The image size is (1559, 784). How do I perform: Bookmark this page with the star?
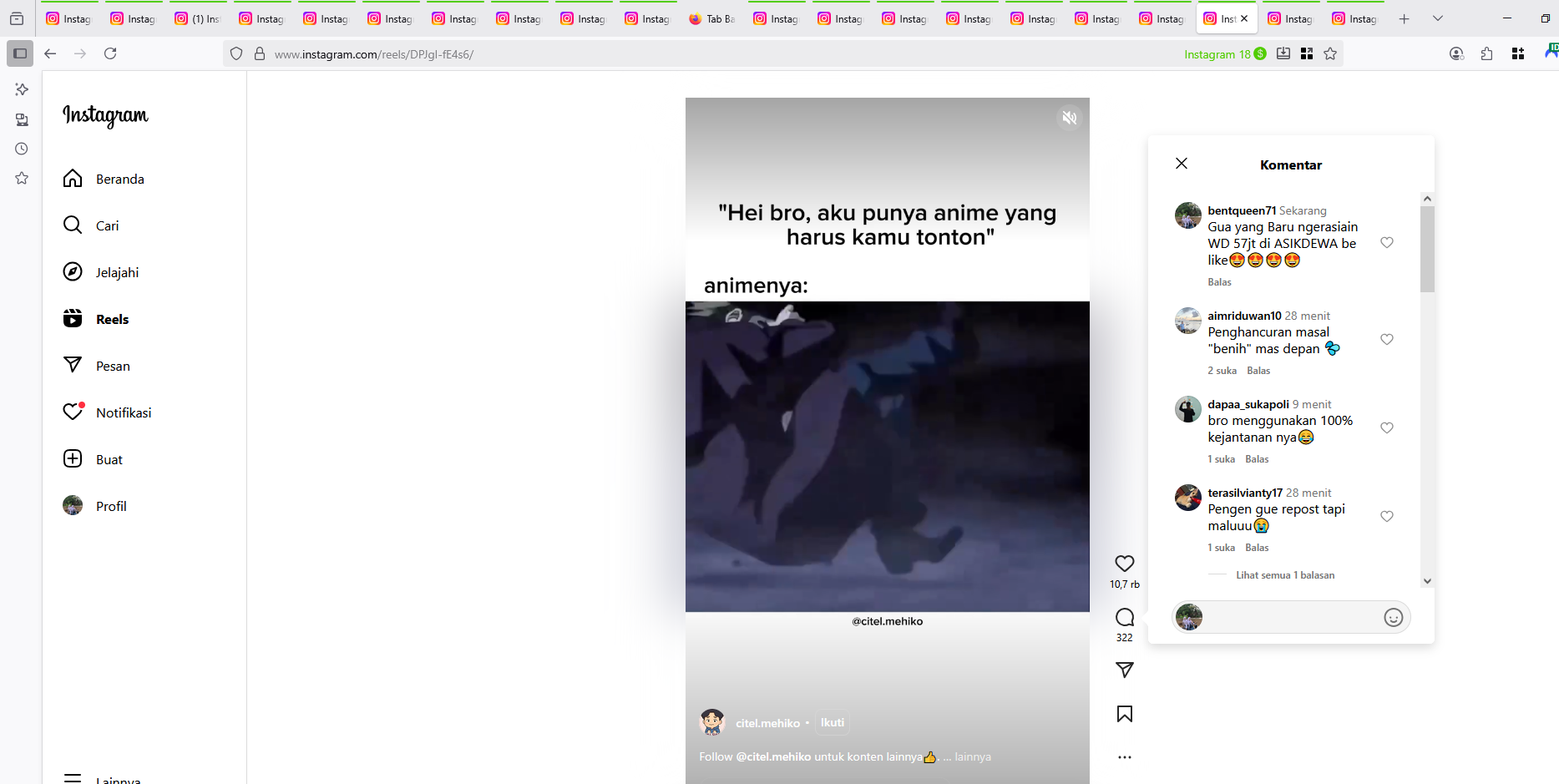(x=1330, y=53)
